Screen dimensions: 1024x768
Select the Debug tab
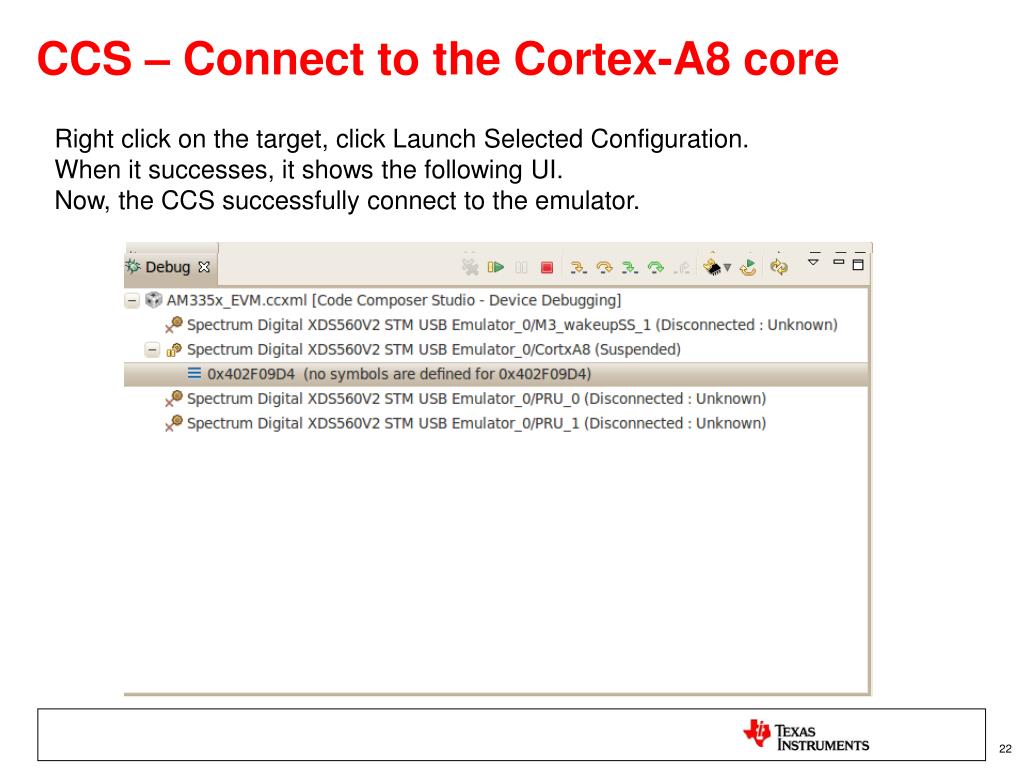168,267
